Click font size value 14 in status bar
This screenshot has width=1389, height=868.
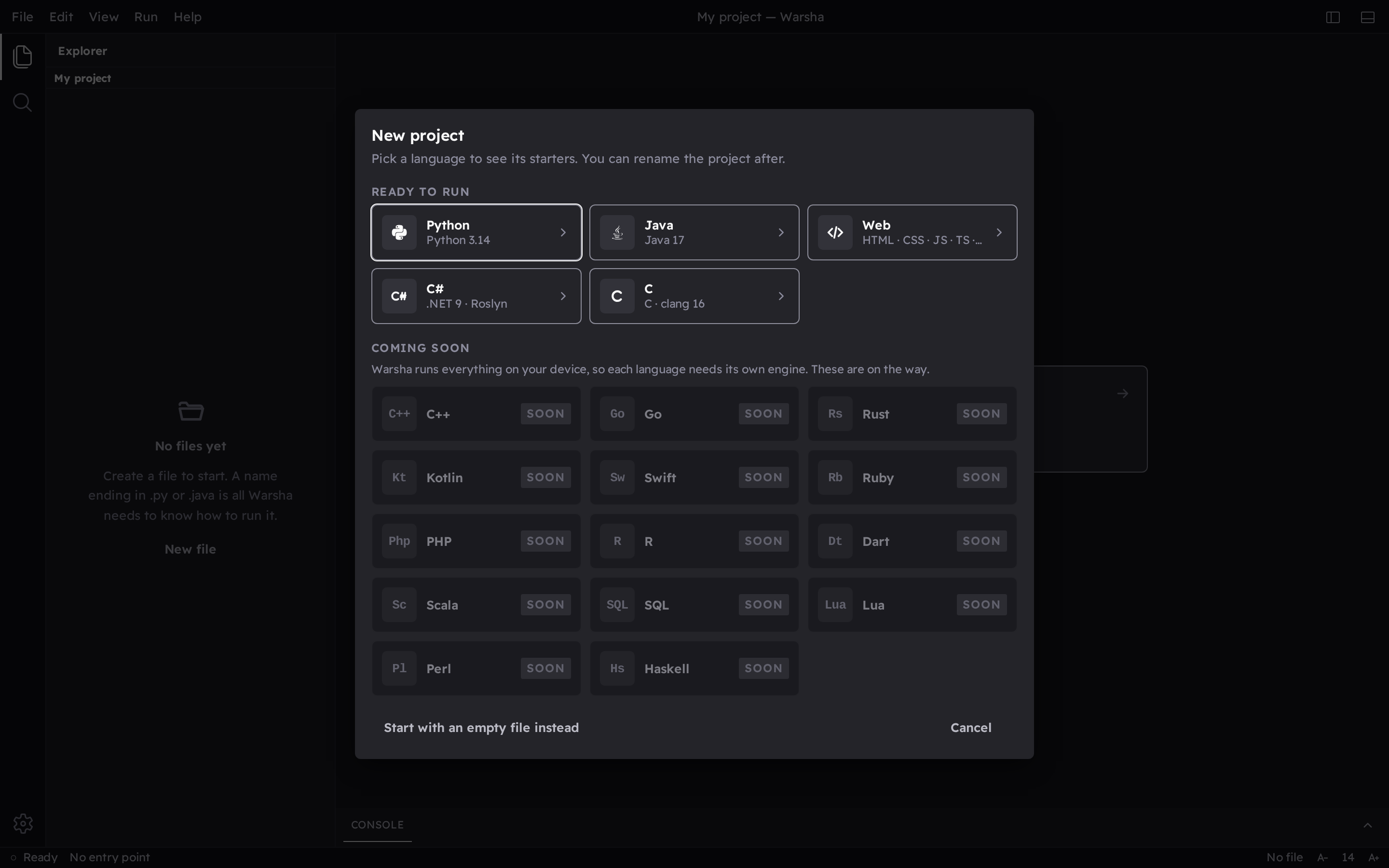[1348, 858]
